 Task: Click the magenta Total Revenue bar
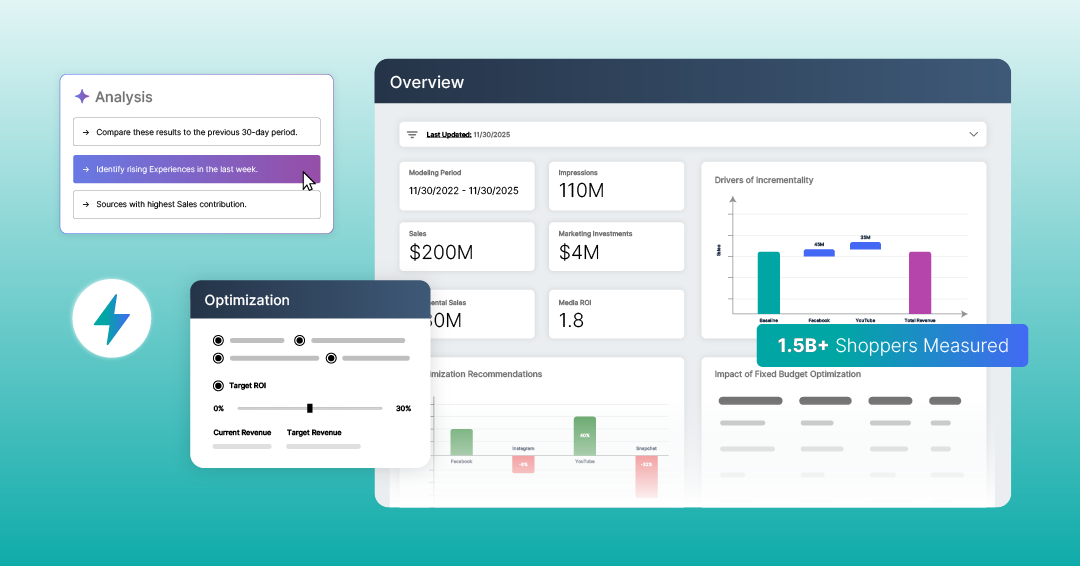(x=919, y=282)
